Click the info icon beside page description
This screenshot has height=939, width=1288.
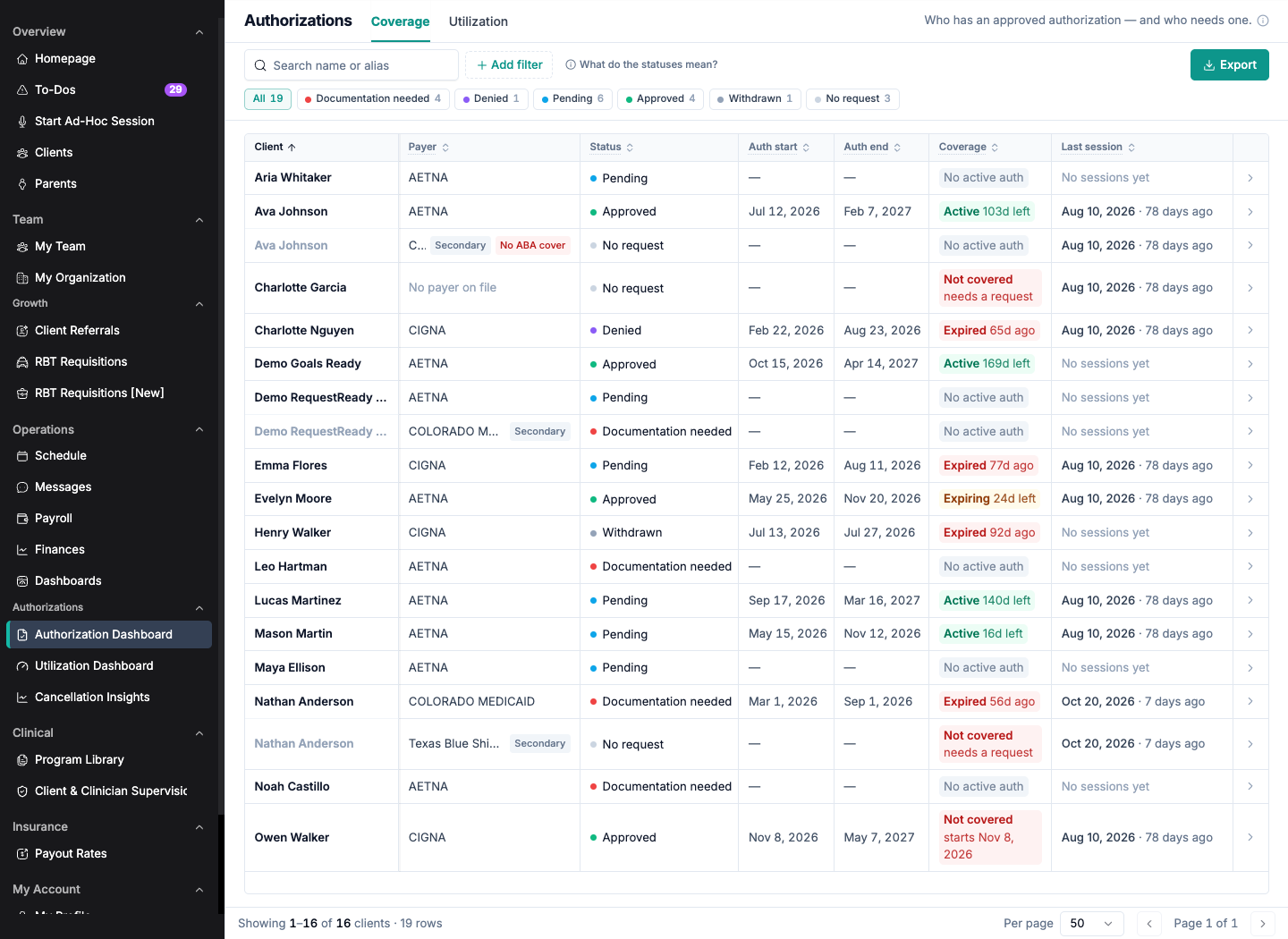pyautogui.click(x=1263, y=21)
